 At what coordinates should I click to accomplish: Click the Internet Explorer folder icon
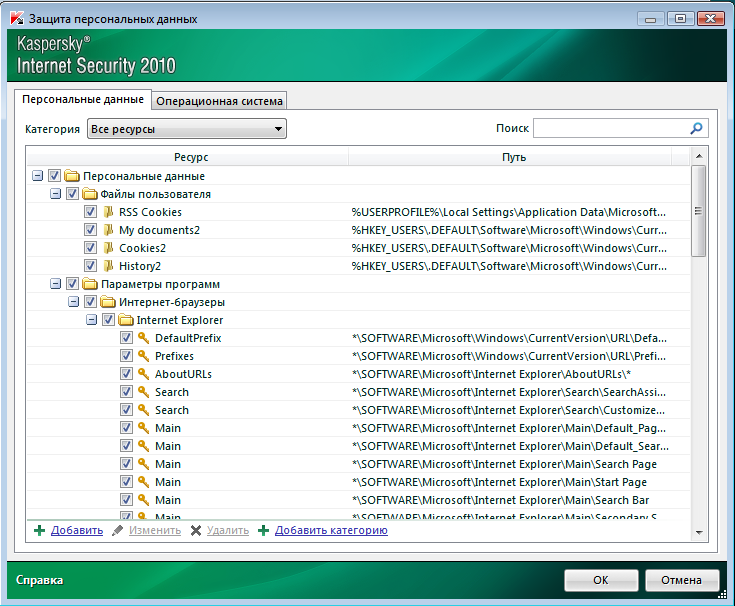tap(126, 320)
